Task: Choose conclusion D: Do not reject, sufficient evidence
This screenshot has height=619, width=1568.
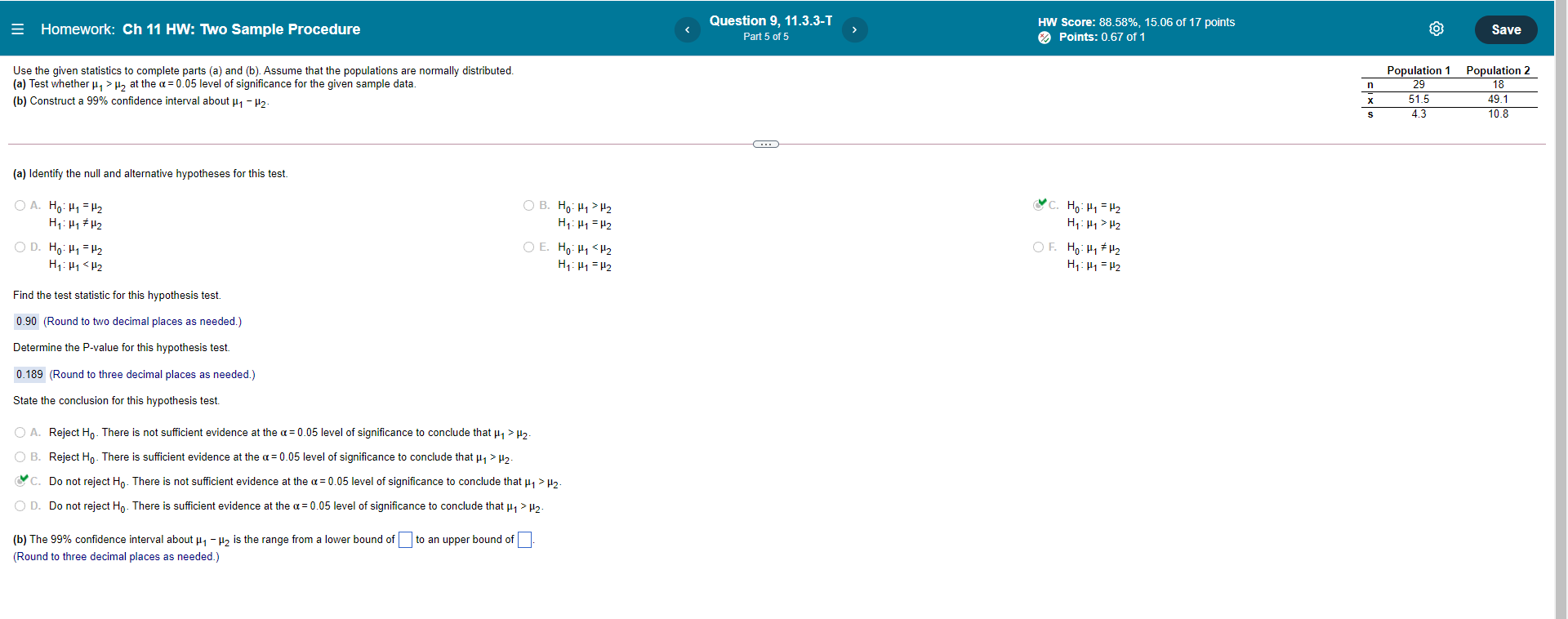Action: coord(20,506)
